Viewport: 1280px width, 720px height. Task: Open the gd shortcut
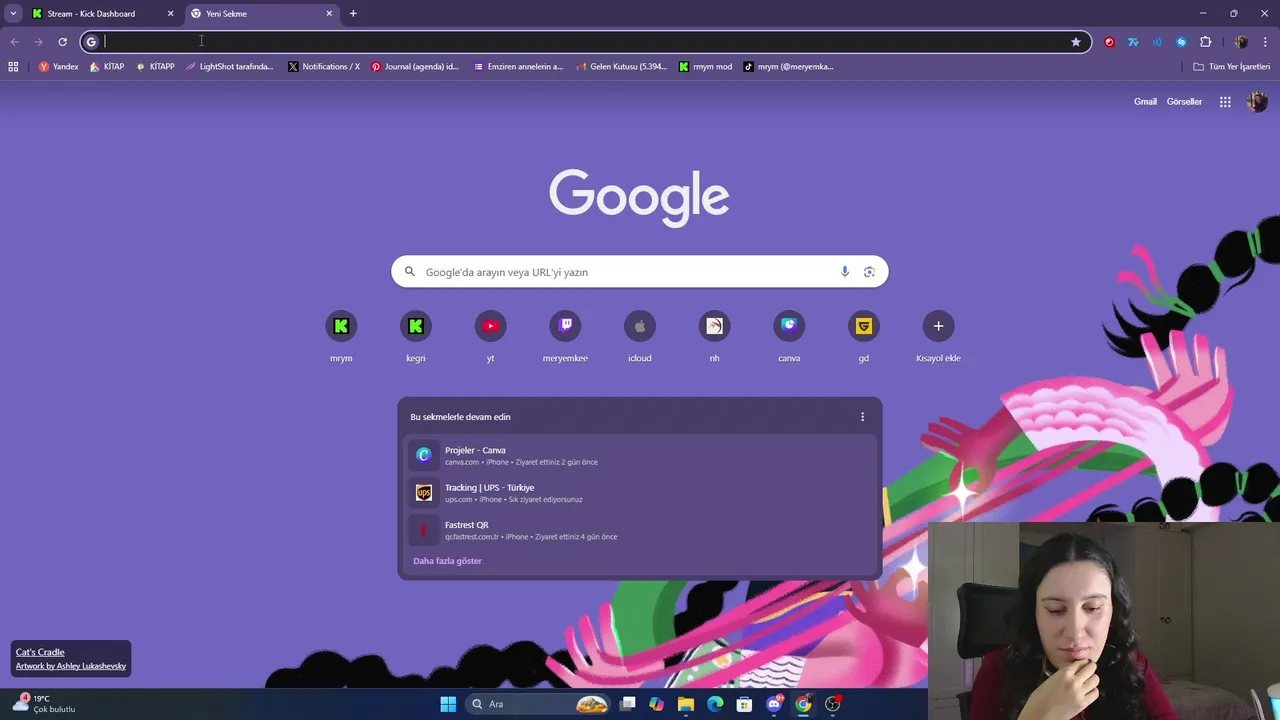point(864,337)
